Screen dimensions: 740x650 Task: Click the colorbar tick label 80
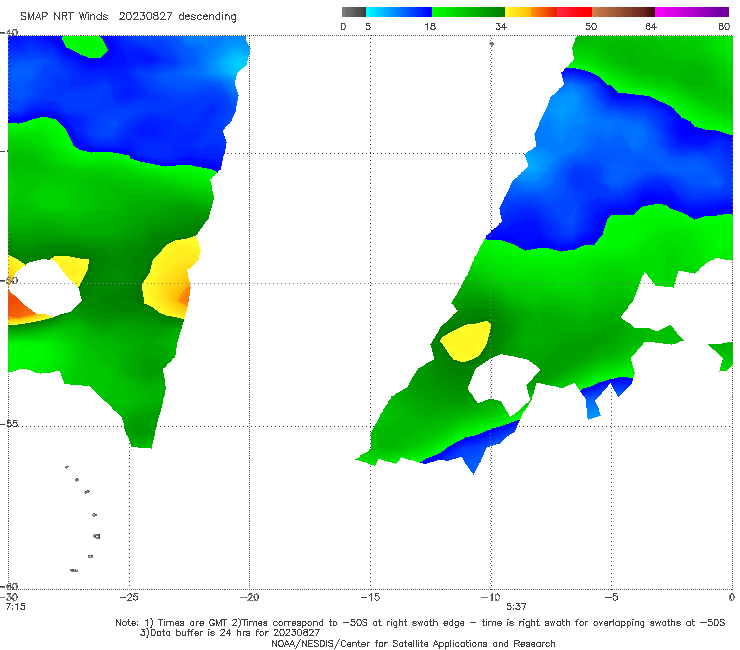coord(724,26)
